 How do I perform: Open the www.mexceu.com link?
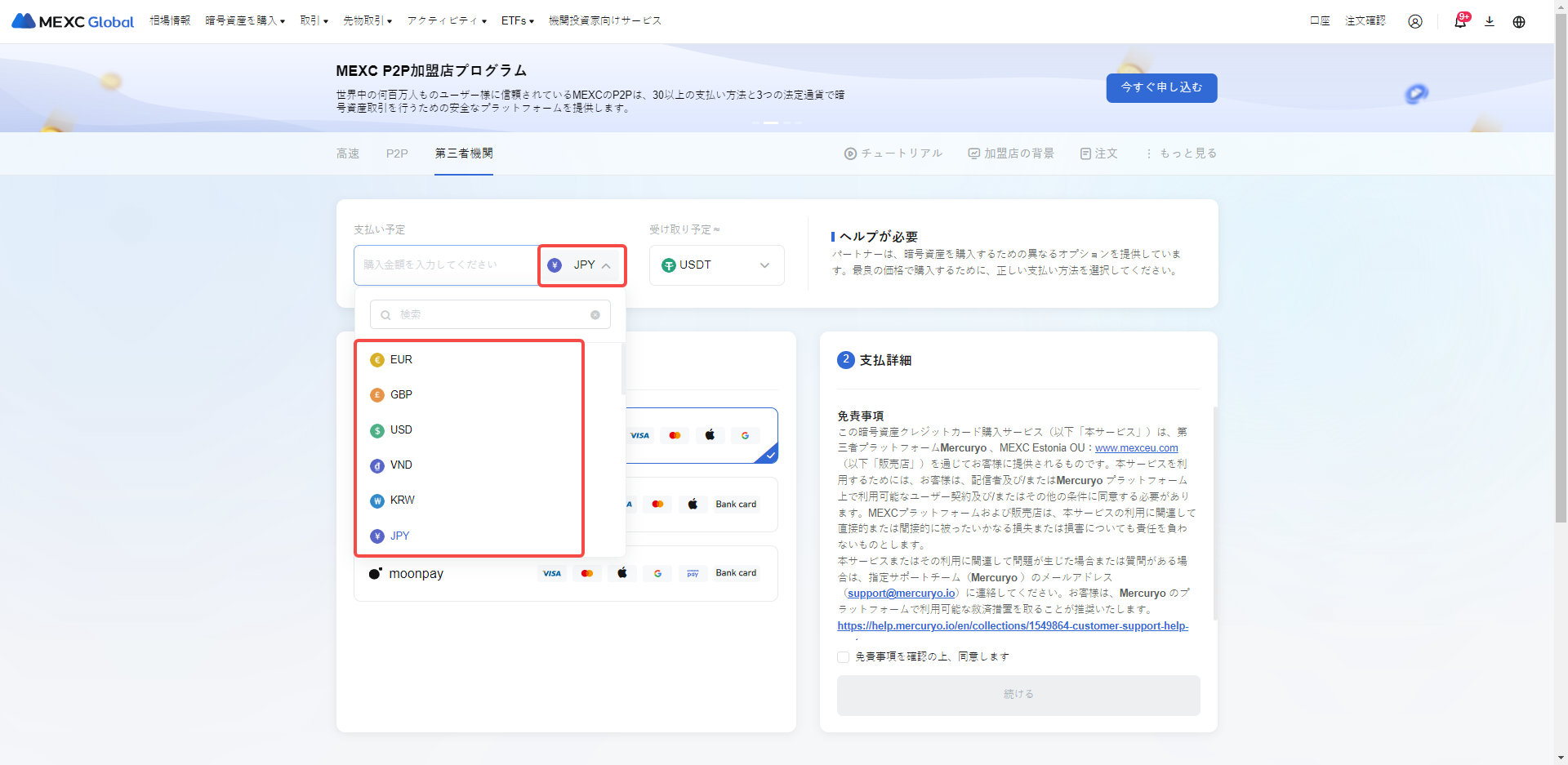[x=1136, y=448]
